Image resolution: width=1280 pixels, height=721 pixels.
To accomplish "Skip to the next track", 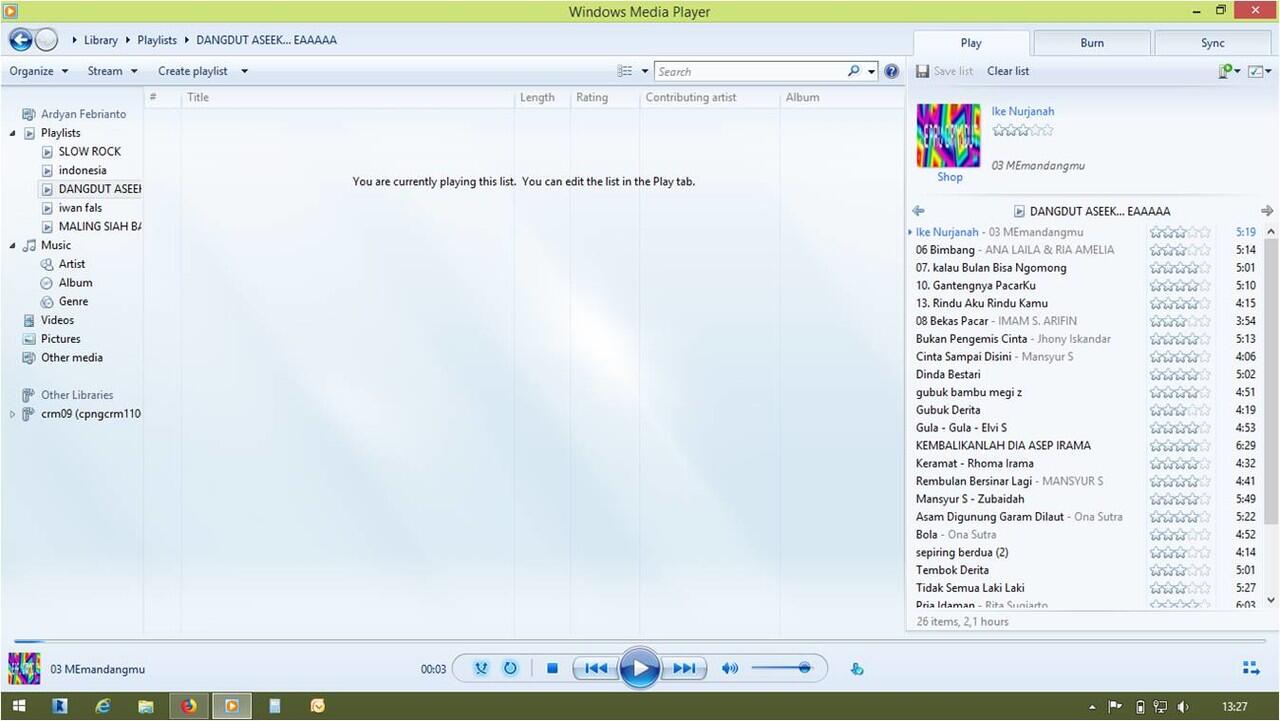I will 684,668.
